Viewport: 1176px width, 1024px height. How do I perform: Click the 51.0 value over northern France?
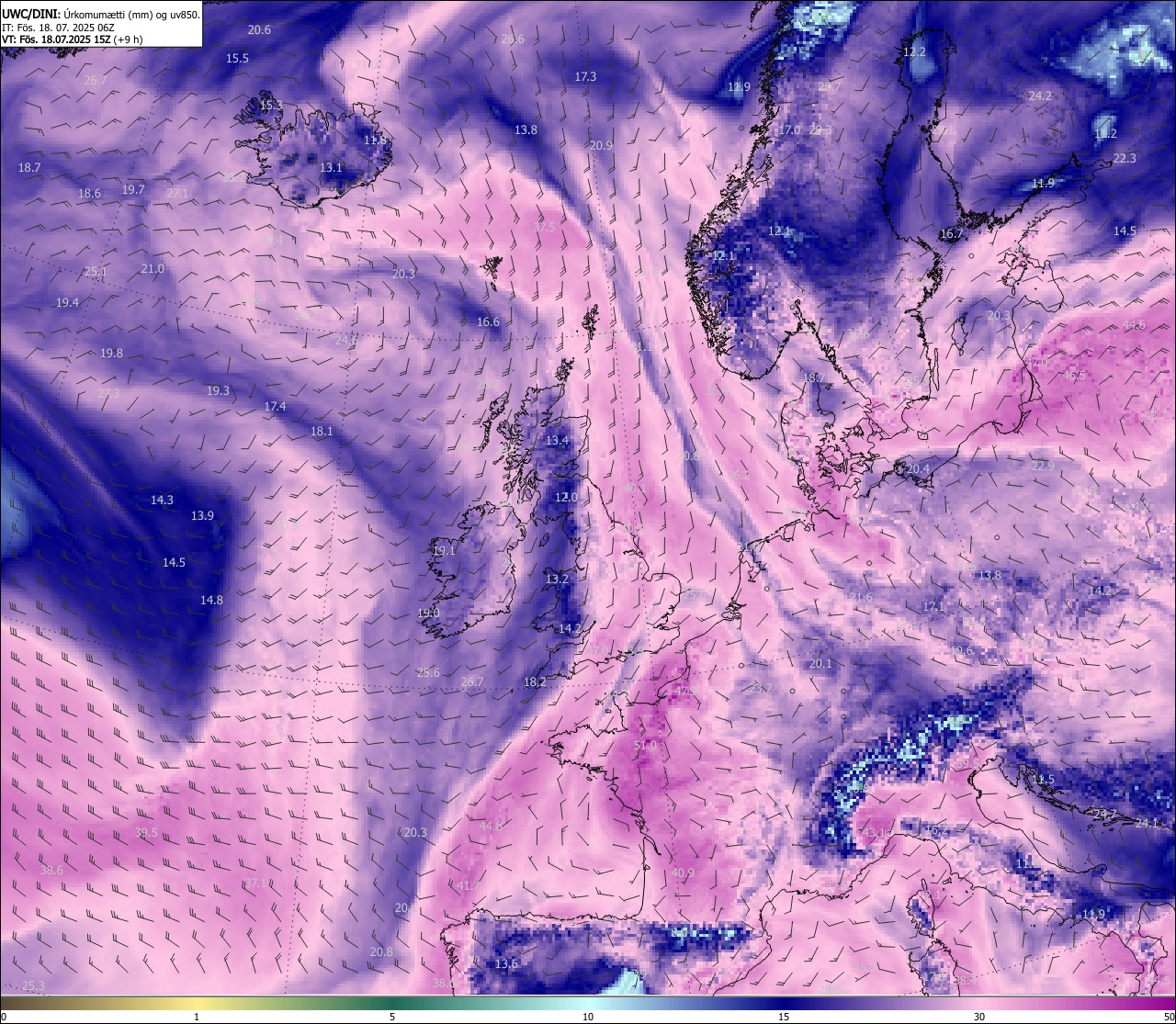(646, 745)
